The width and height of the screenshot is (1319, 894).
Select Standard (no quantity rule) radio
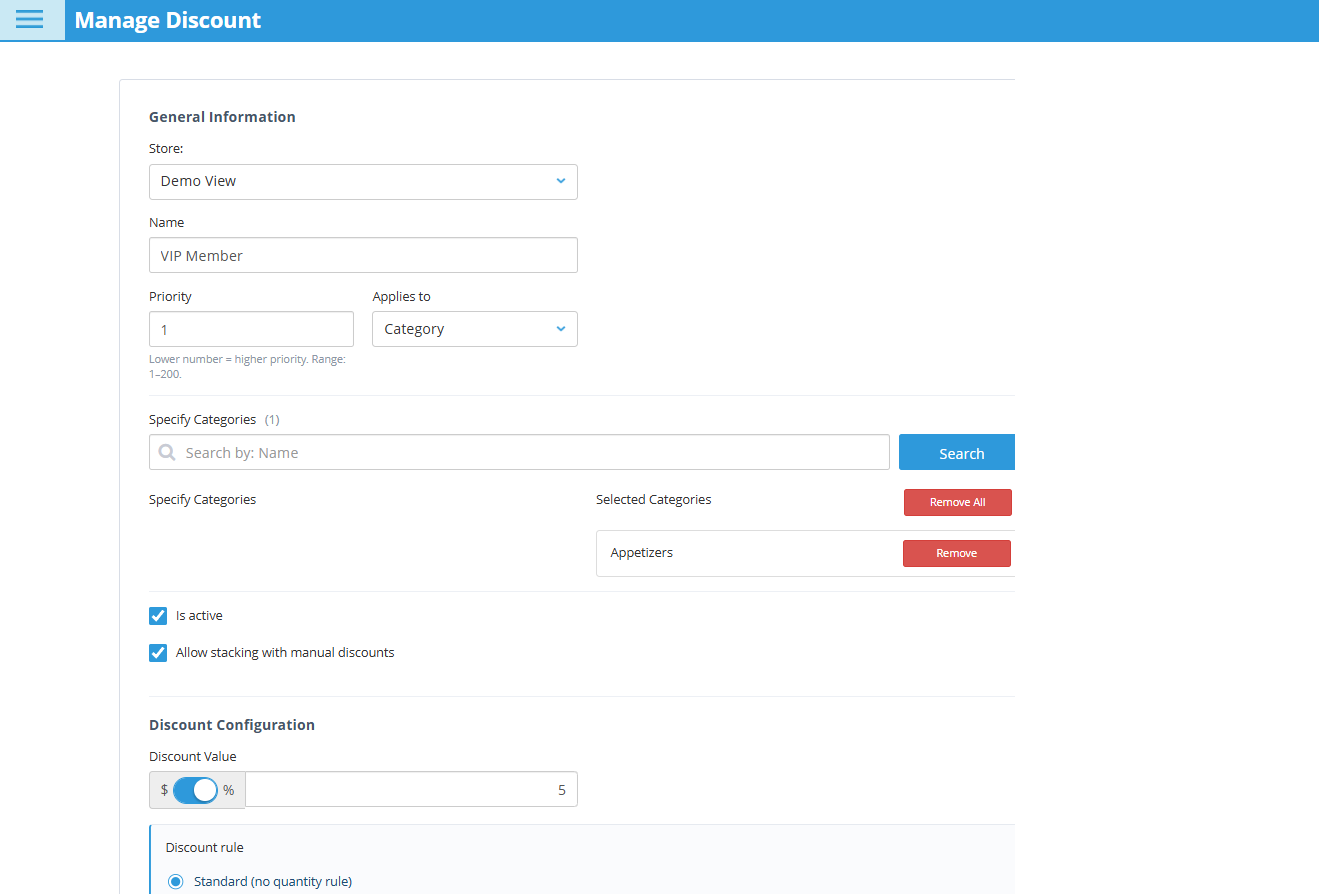176,881
